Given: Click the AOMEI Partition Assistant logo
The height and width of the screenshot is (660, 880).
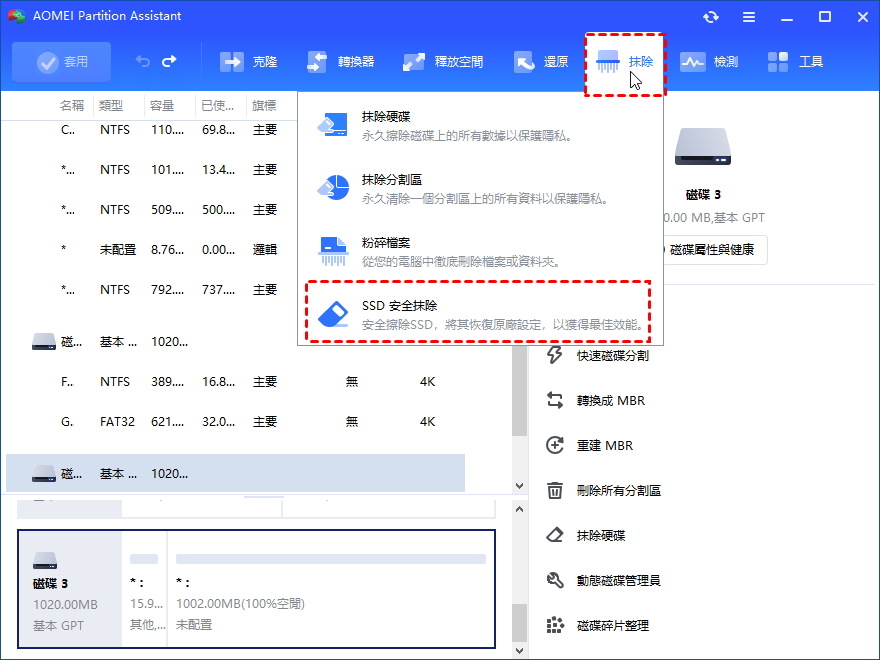Looking at the screenshot, I should [17, 16].
